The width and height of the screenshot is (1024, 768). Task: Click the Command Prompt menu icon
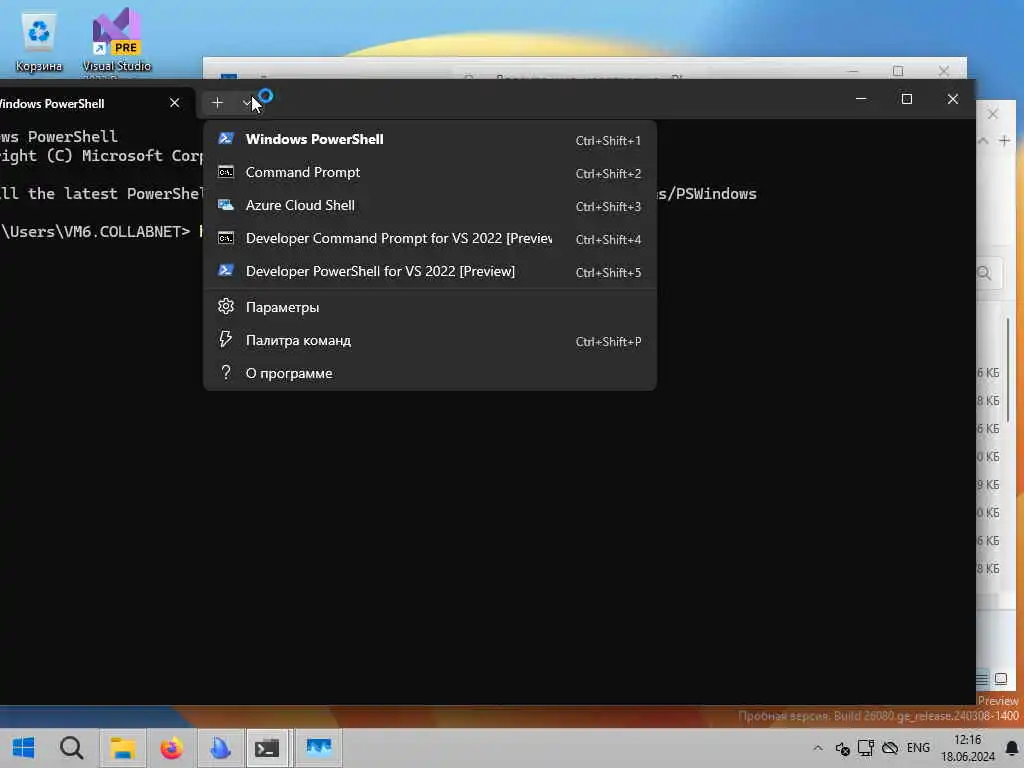(x=226, y=172)
